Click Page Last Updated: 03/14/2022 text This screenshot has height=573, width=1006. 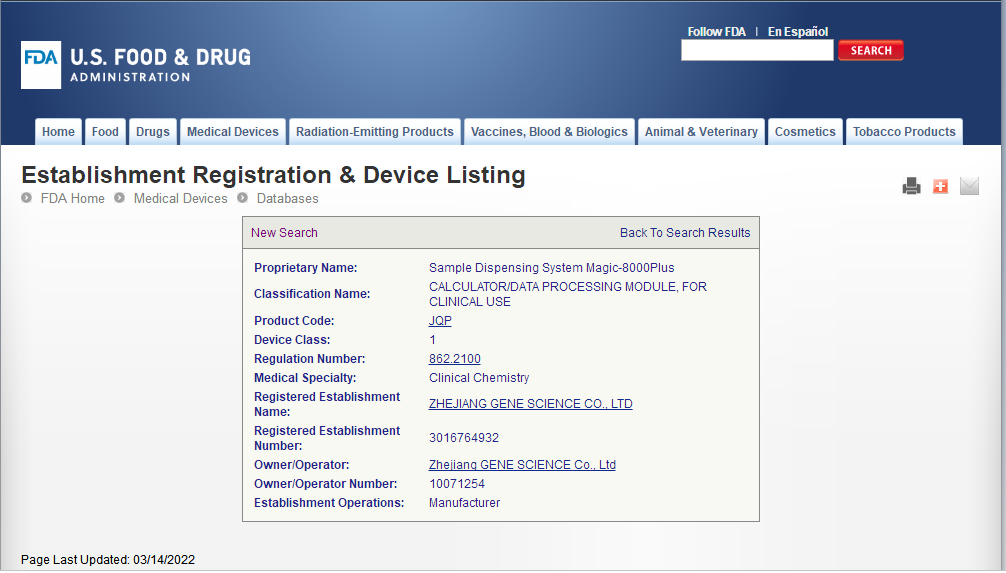[x=108, y=560]
